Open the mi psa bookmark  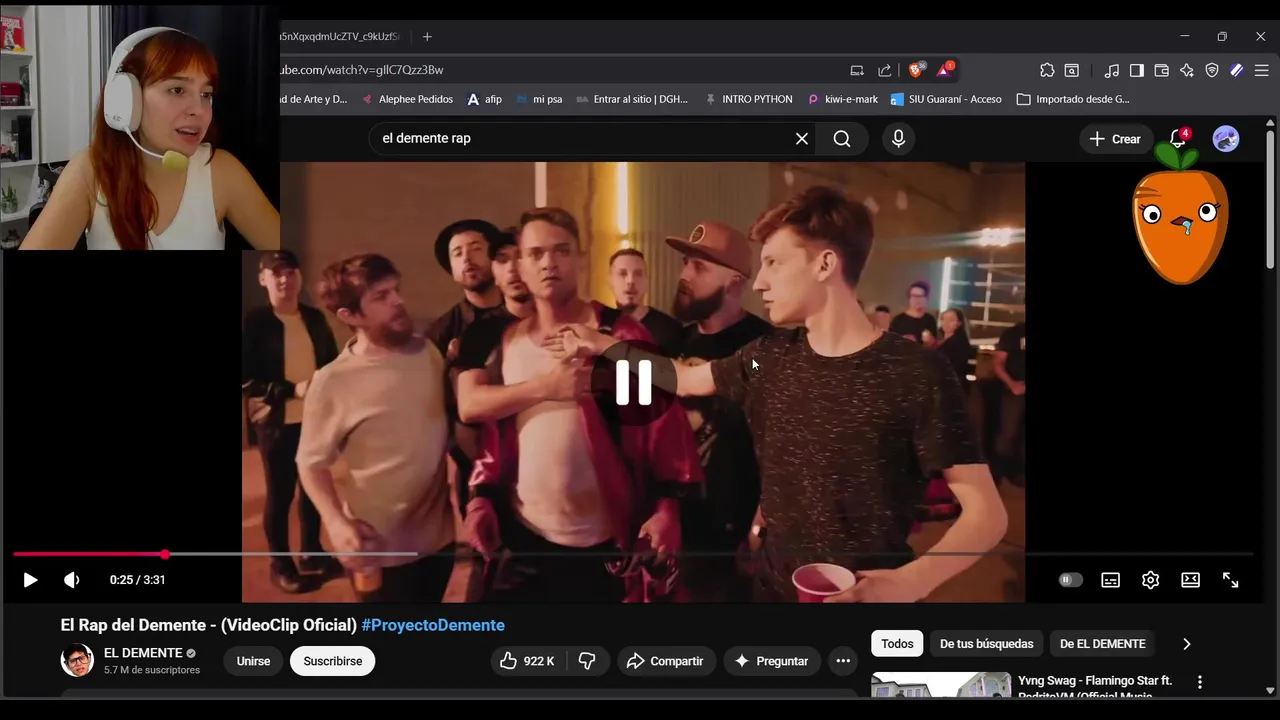(x=539, y=99)
